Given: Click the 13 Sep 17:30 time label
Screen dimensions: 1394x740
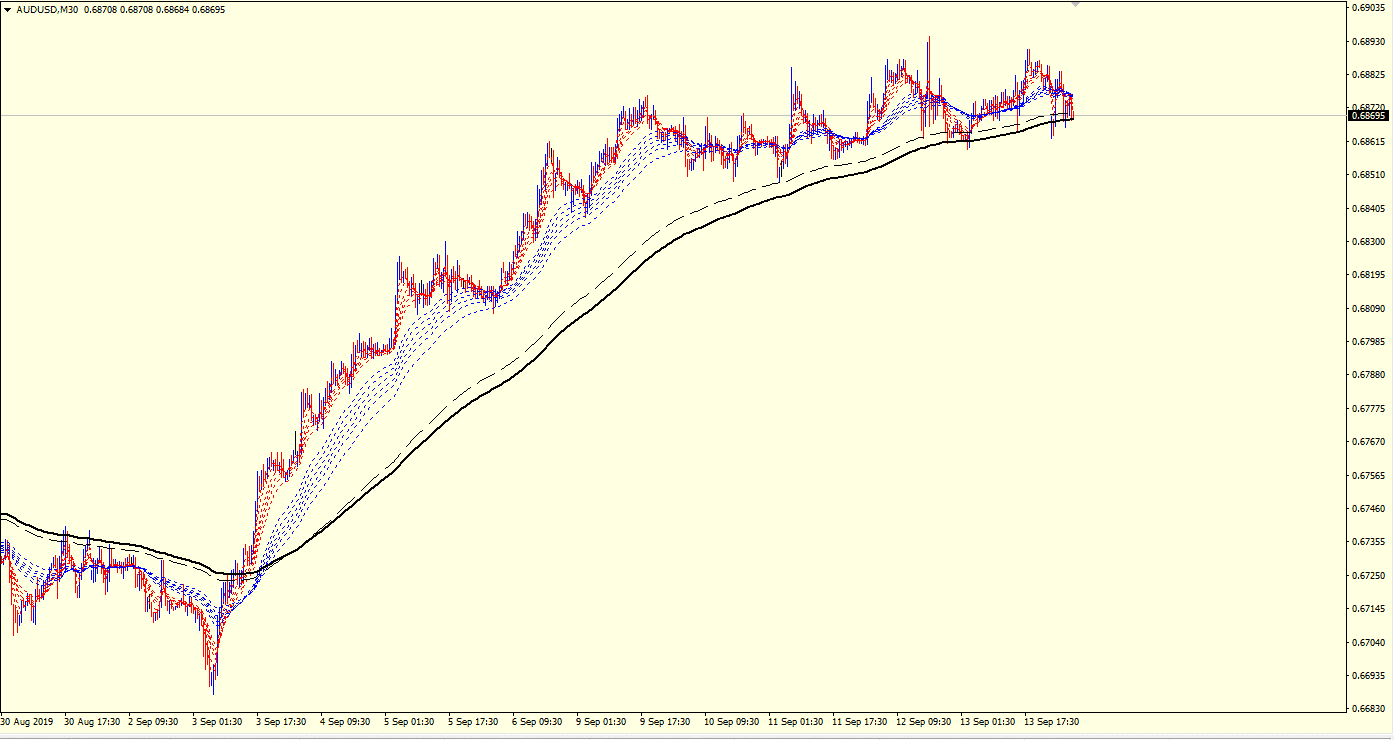Looking at the screenshot, I should coord(1052,721).
